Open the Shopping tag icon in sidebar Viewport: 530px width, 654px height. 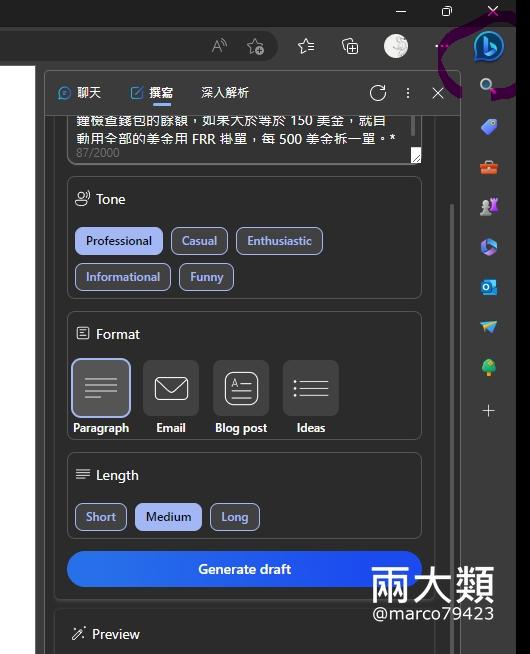click(x=489, y=126)
